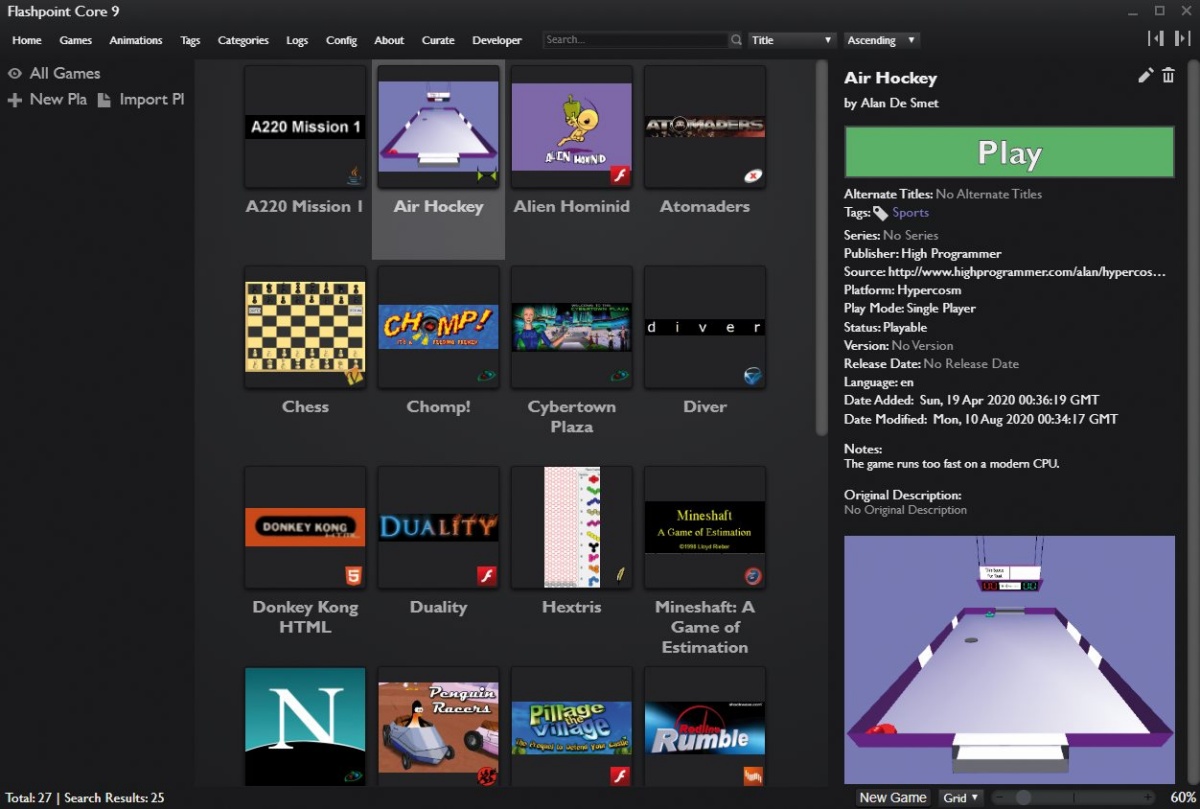Click the HTML5 icon on Donkey Kong HTML
Viewport: 1200px width, 809px height.
coord(353,576)
